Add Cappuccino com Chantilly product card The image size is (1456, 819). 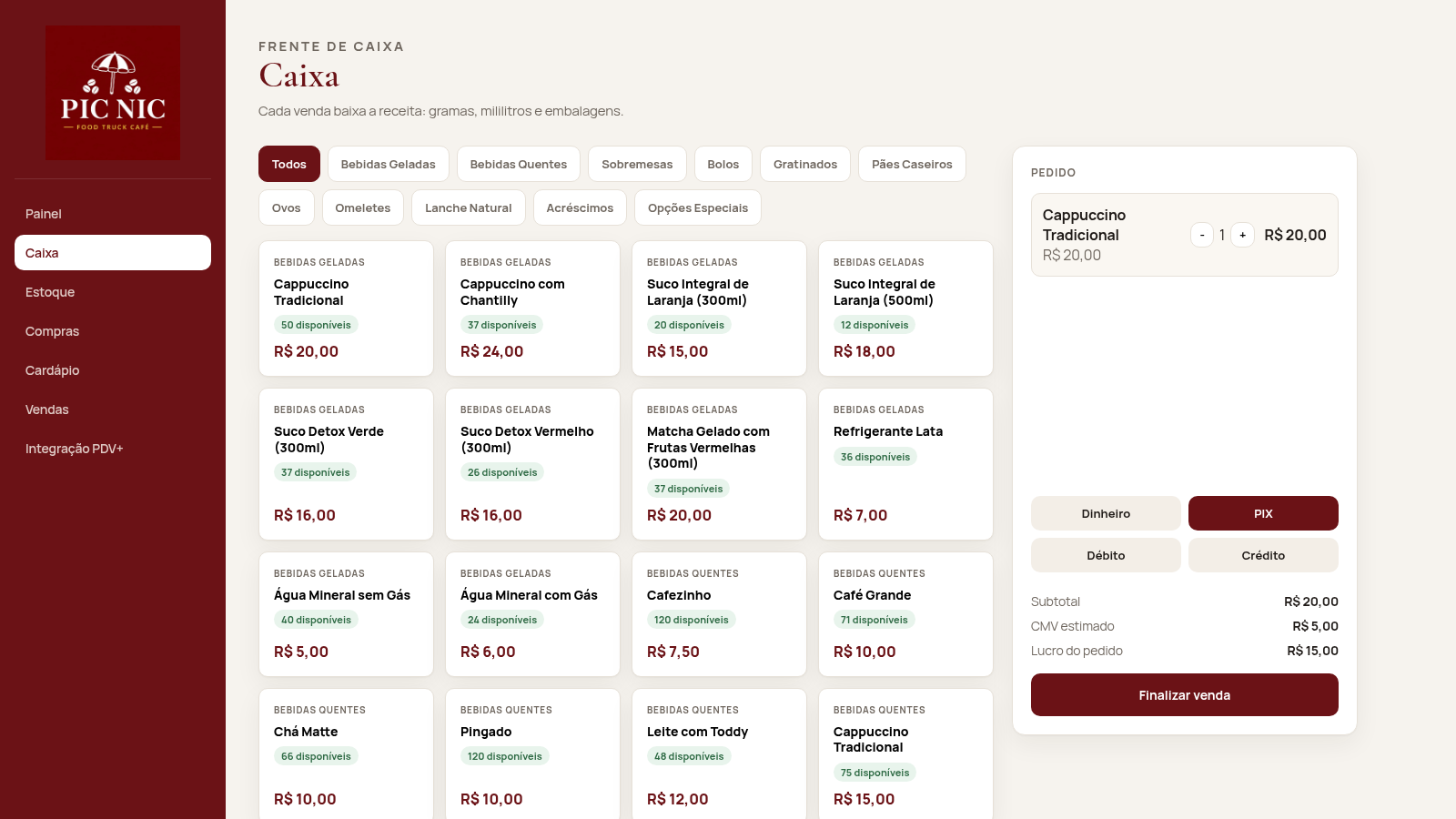(532, 308)
